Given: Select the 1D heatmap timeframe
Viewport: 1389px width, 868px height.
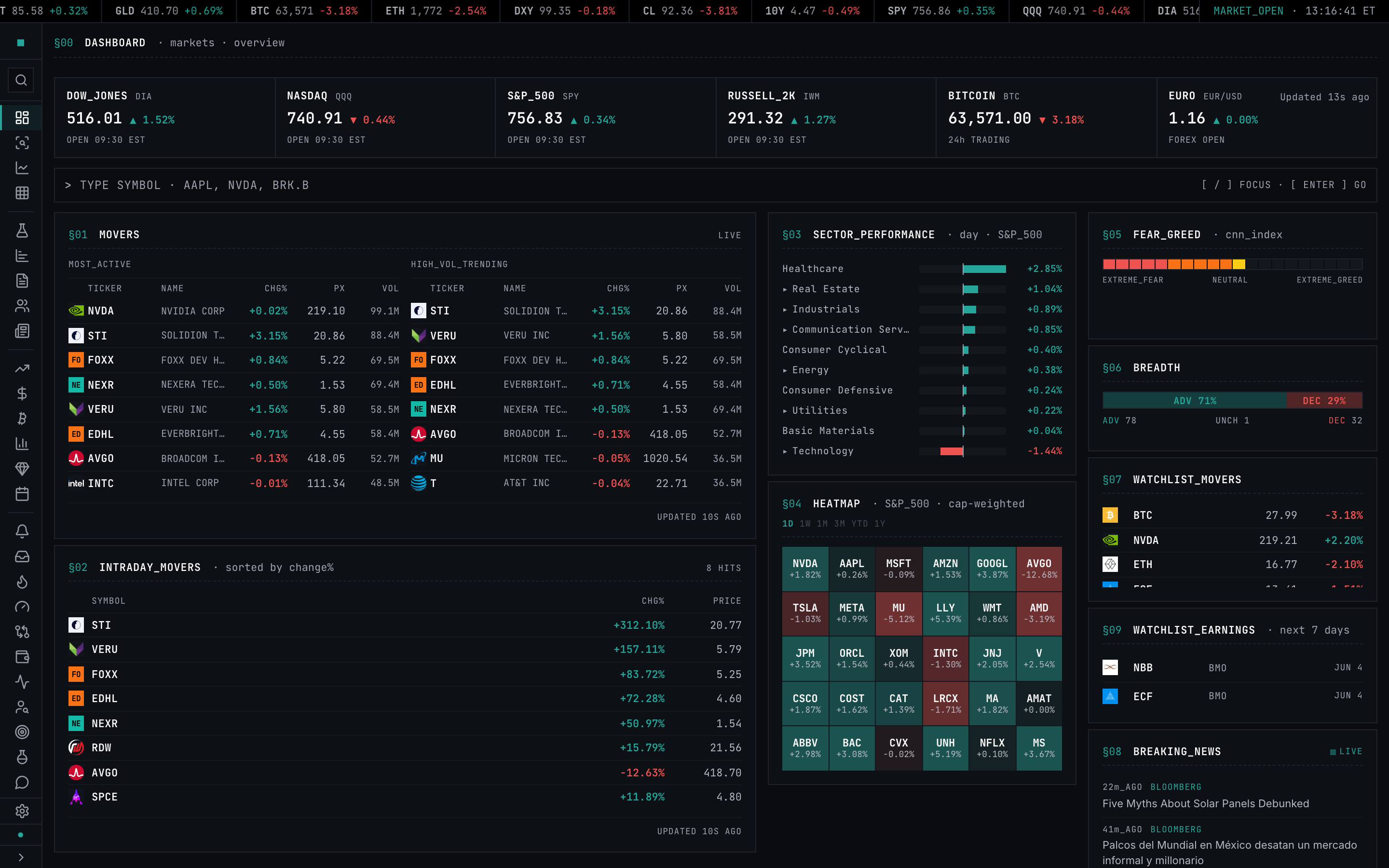Looking at the screenshot, I should coord(788,524).
